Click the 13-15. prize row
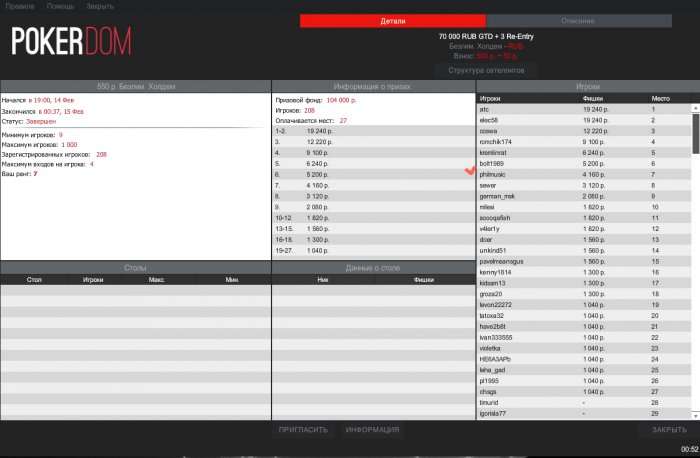Viewport: 700px width, 458px height. [x=374, y=229]
